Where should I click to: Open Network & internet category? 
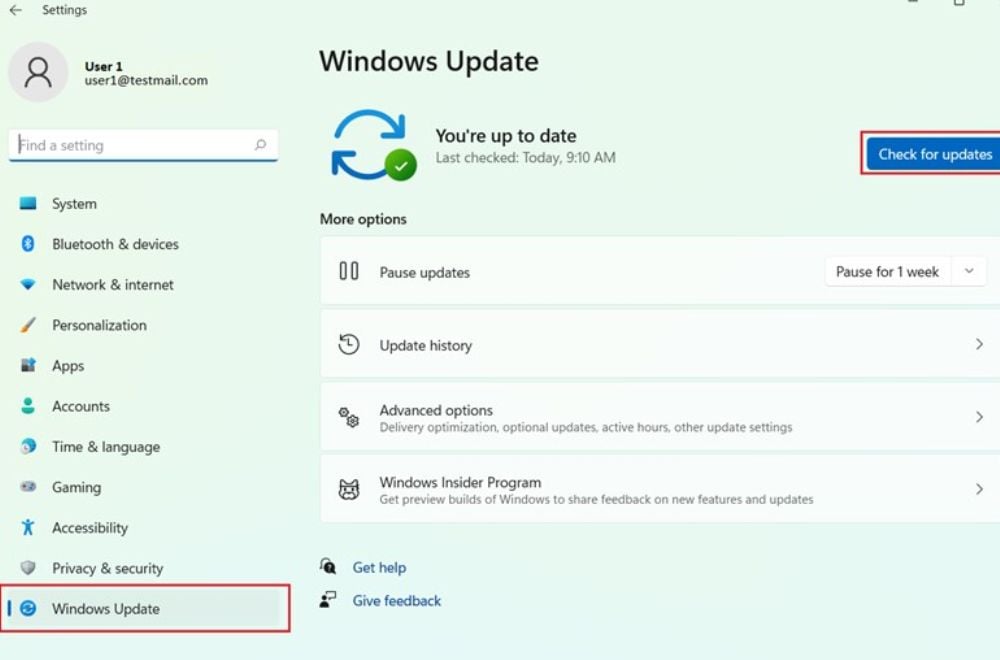point(144,284)
